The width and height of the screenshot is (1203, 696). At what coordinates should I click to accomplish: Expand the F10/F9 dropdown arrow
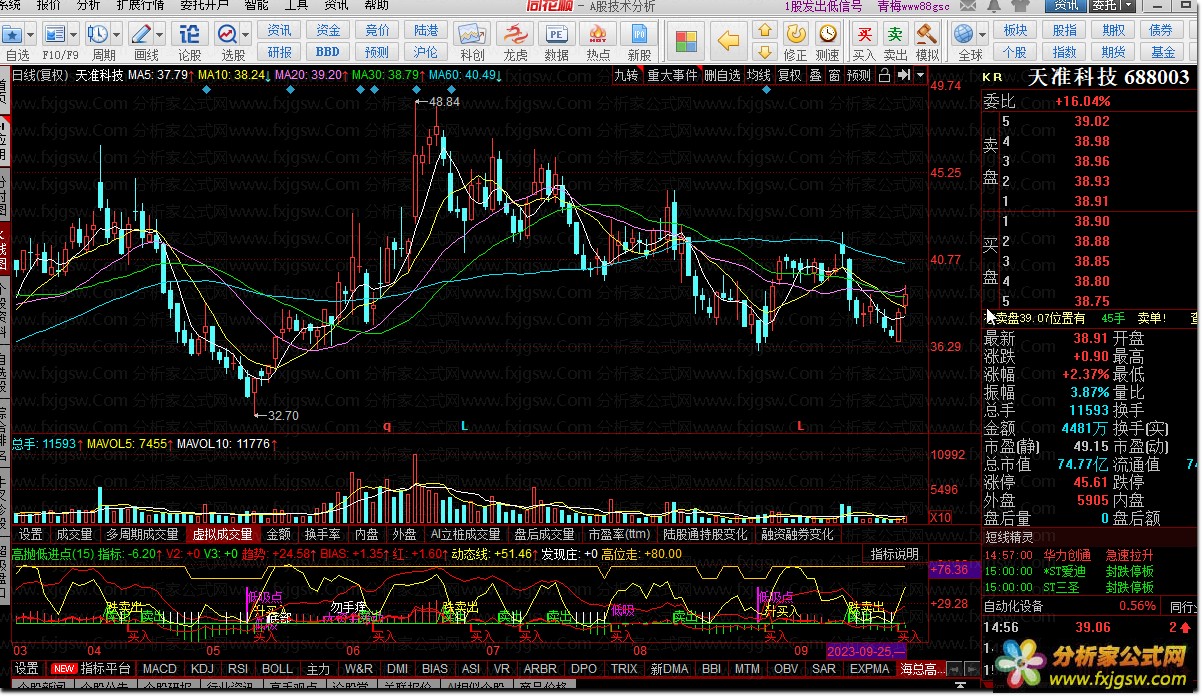(x=75, y=35)
